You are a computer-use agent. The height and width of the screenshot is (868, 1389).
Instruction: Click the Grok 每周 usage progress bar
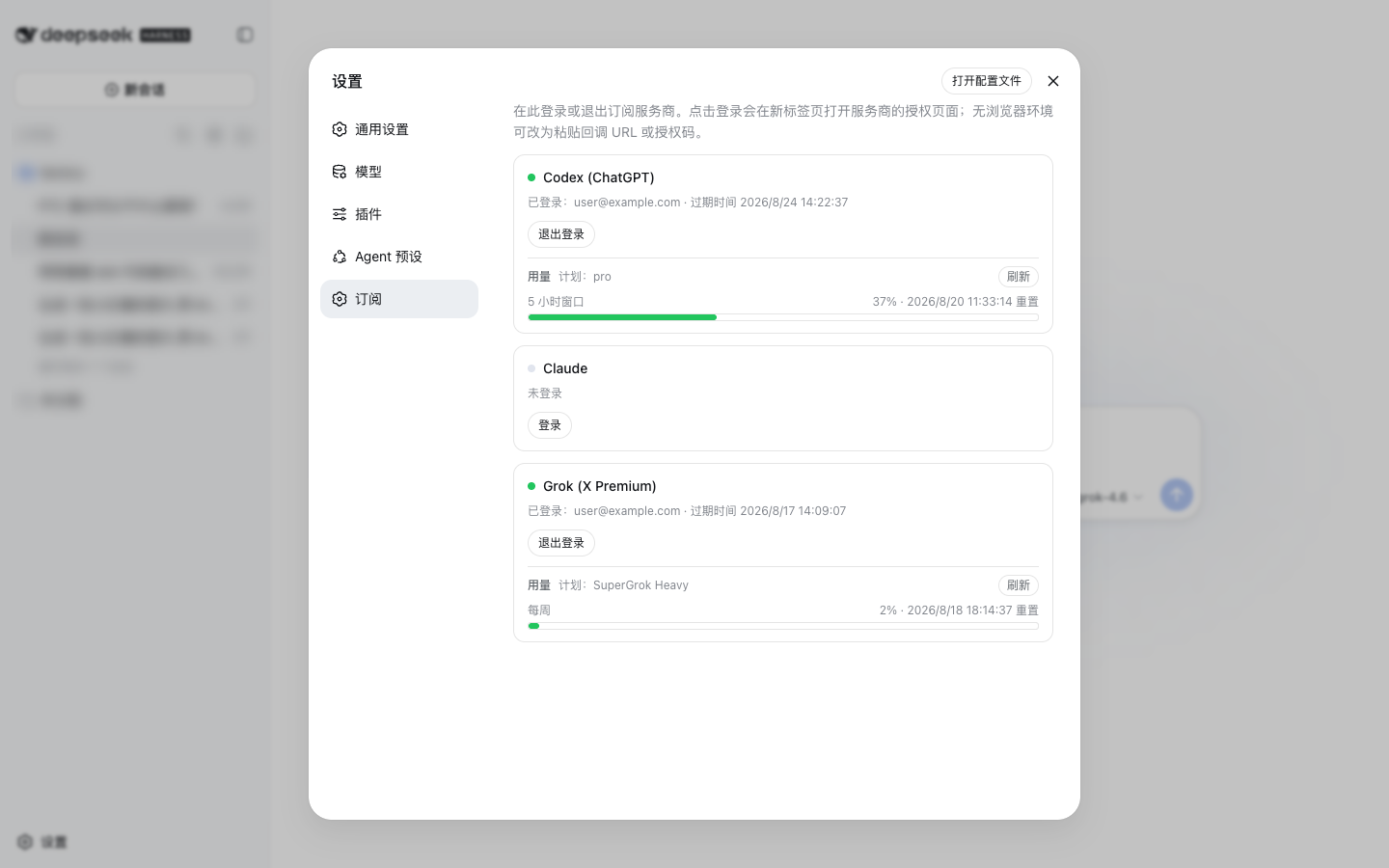783,626
